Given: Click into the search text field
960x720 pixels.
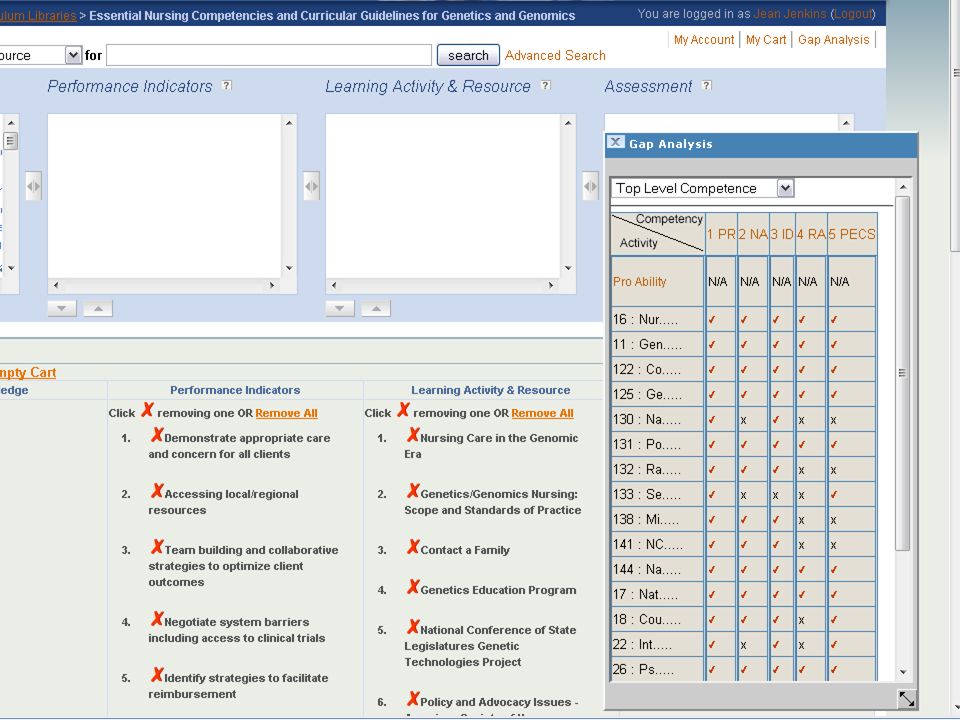Looking at the screenshot, I should coord(269,55).
